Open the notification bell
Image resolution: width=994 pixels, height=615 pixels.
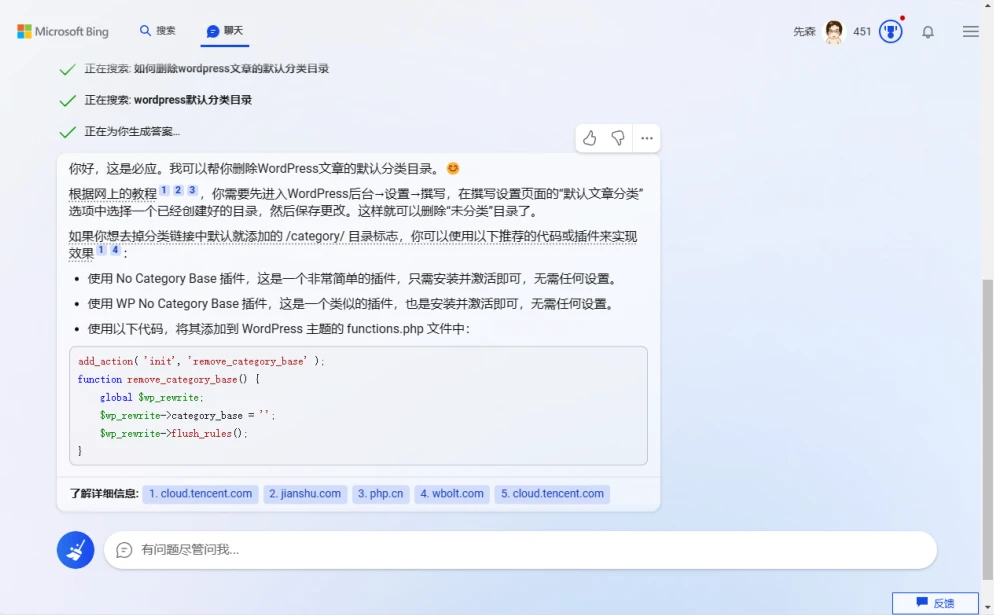[927, 31]
